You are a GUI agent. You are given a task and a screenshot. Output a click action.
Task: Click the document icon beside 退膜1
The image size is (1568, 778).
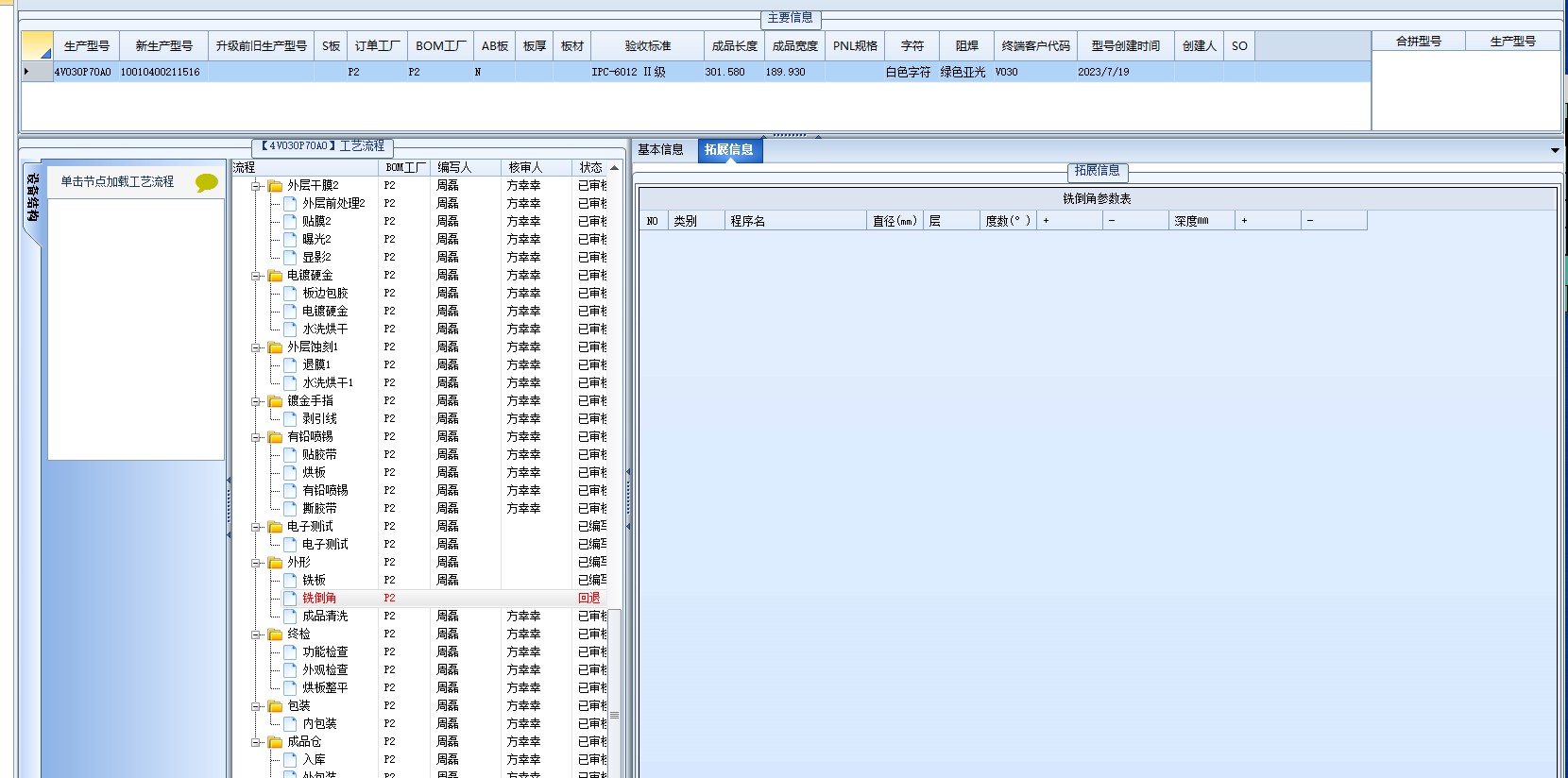290,365
